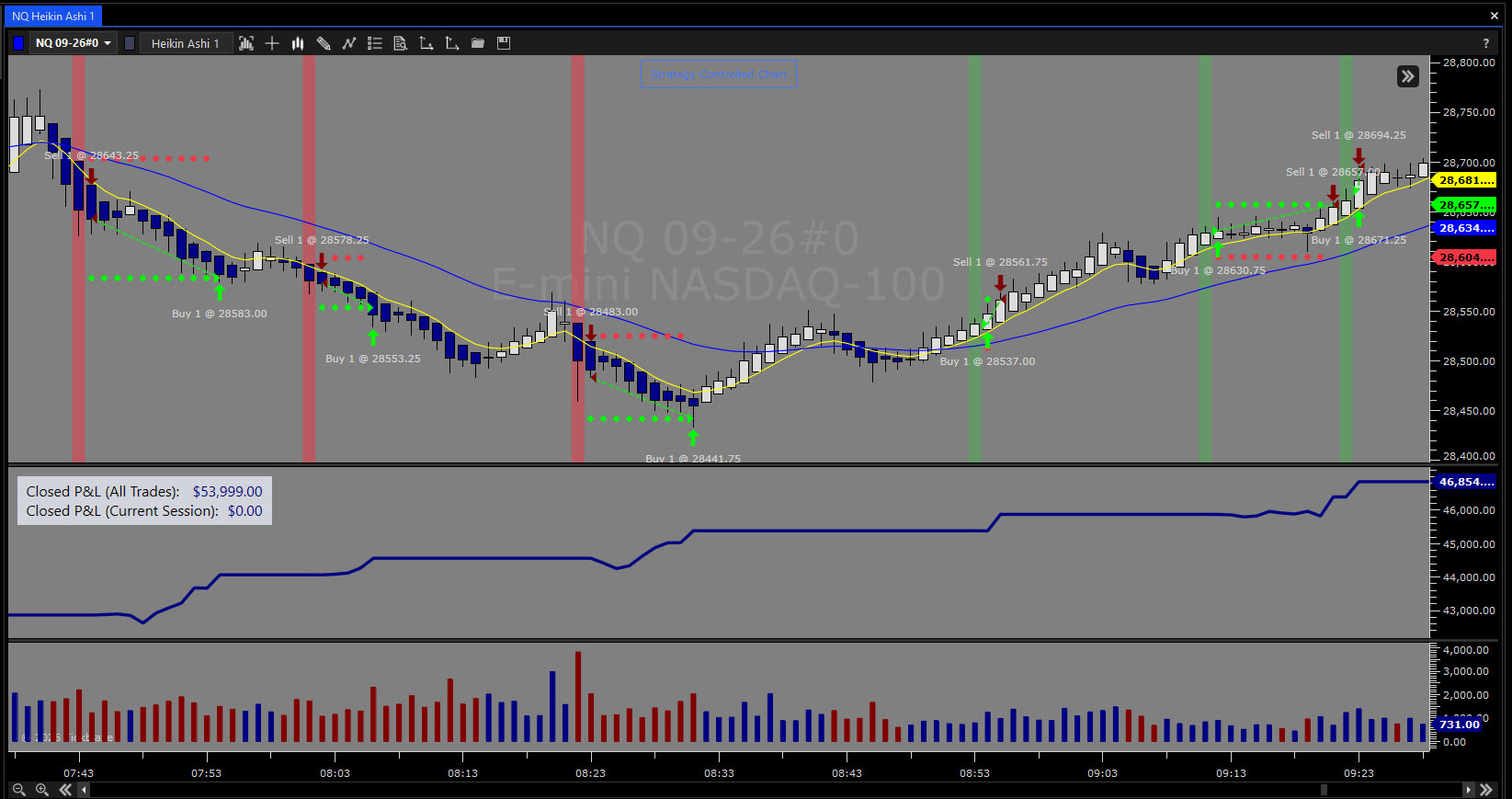Close the chart window with X

tap(1494, 16)
